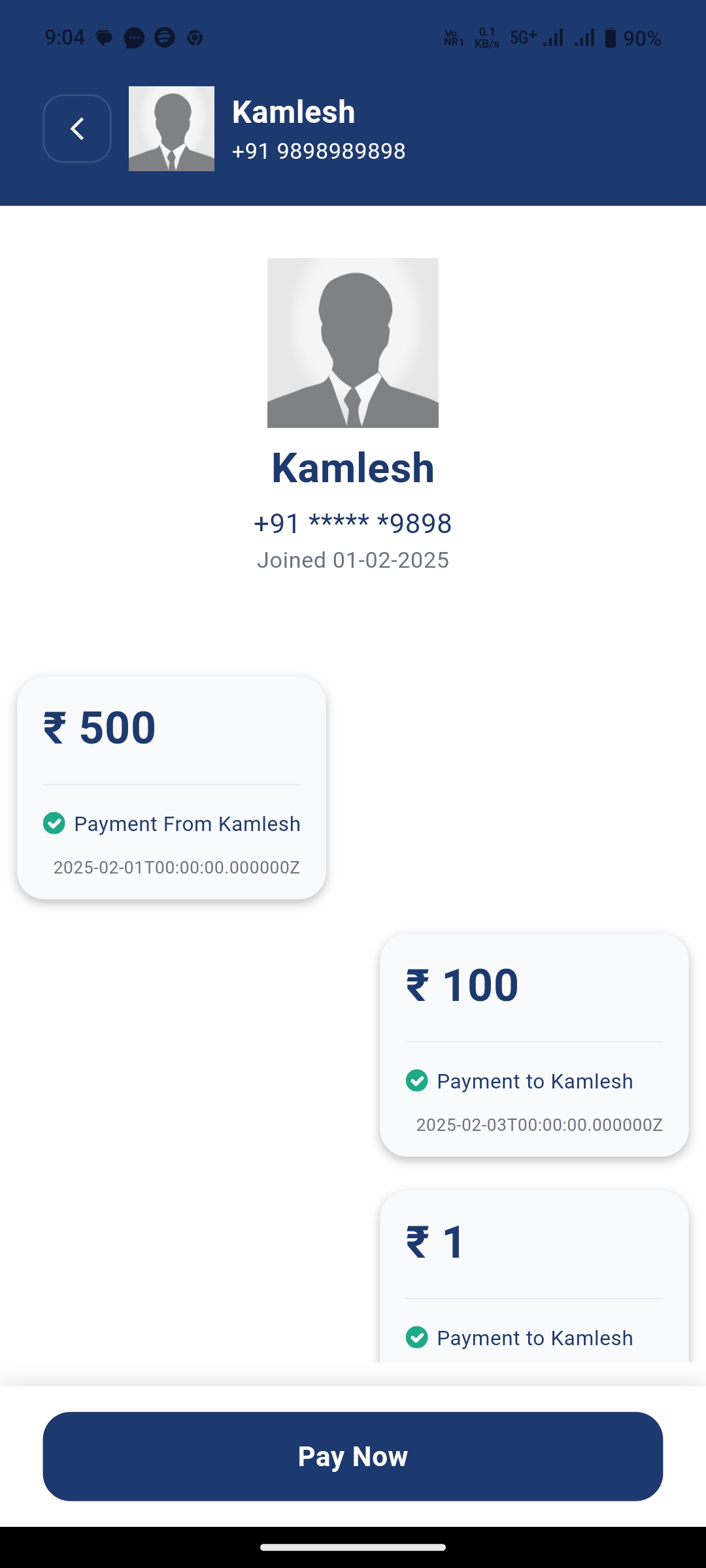Tap the battery icon in status bar
The image size is (706, 1568).
pos(611,38)
